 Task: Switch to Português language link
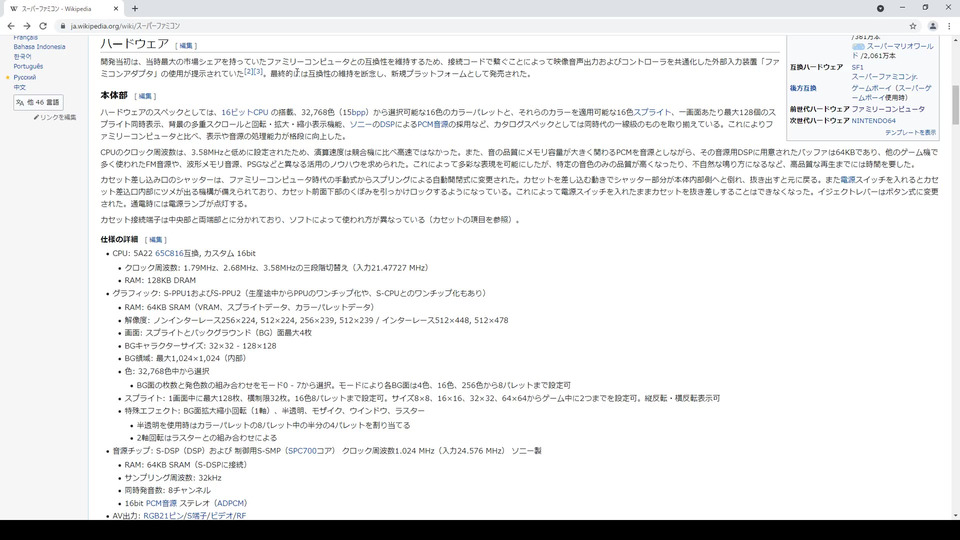coord(28,66)
